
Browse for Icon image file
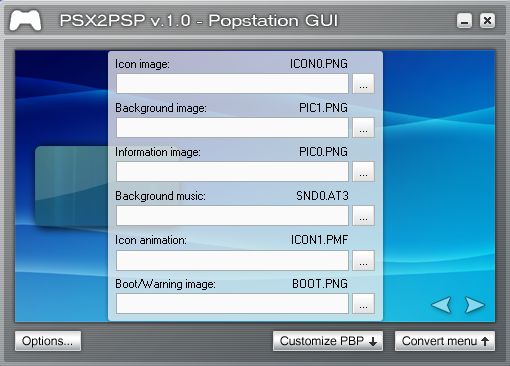point(363,84)
